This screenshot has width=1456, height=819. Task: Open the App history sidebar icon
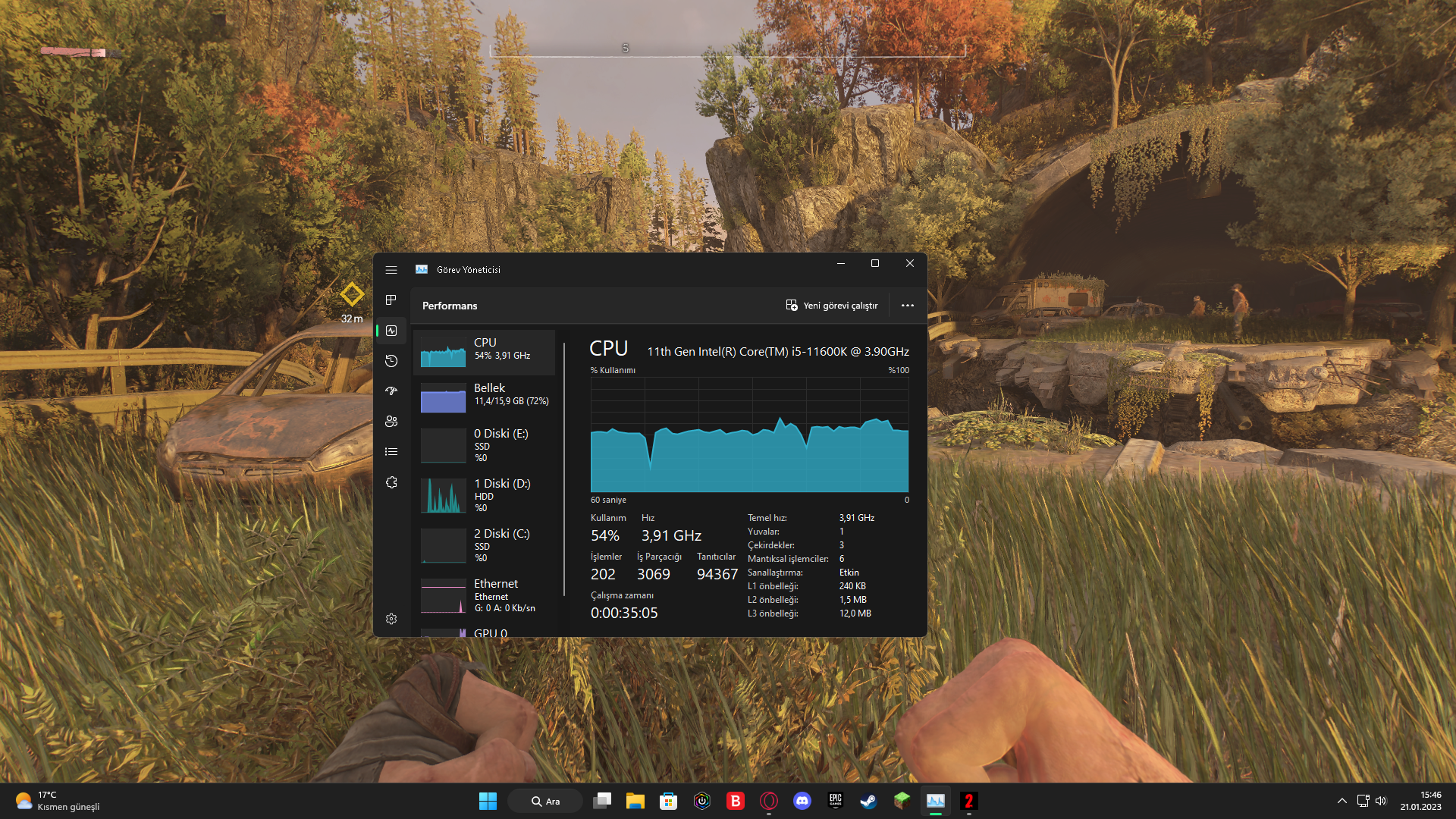(x=391, y=361)
